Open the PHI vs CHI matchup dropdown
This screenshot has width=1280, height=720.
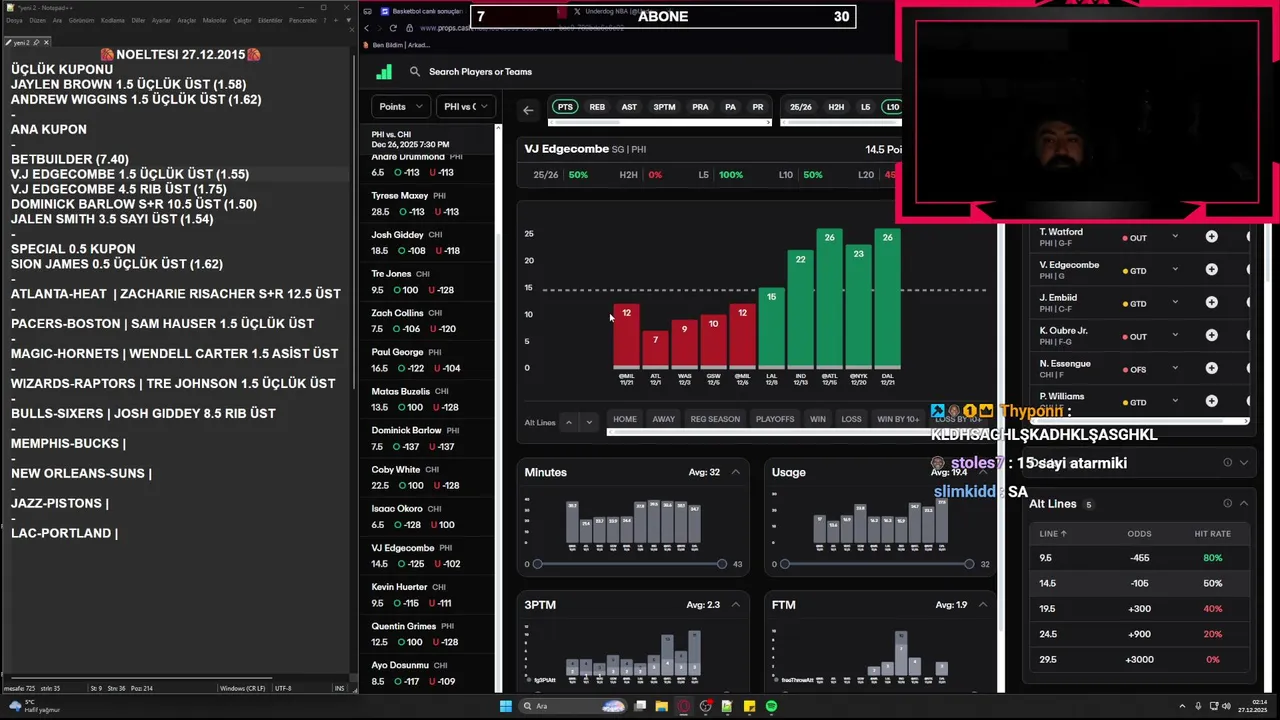coord(466,107)
